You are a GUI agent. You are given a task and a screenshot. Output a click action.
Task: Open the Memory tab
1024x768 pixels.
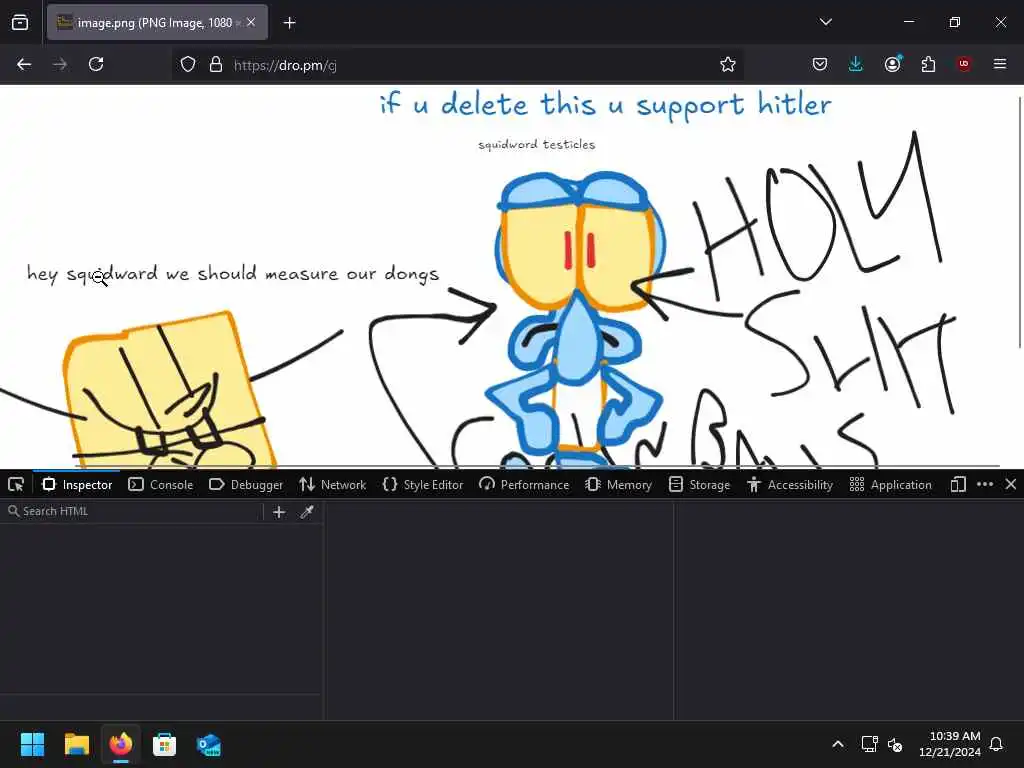click(618, 485)
